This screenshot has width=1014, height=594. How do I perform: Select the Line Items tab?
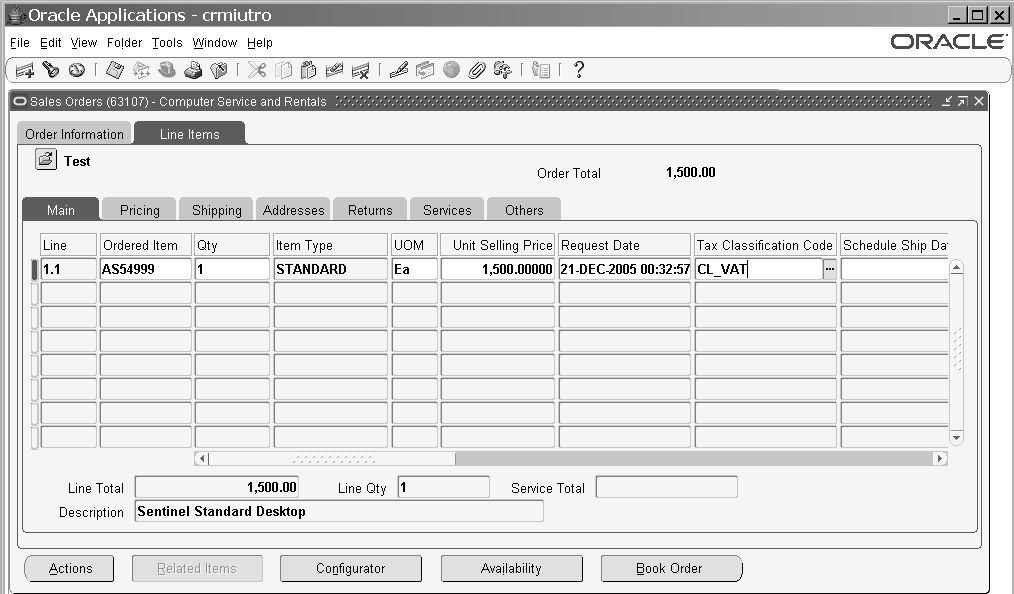(x=189, y=134)
